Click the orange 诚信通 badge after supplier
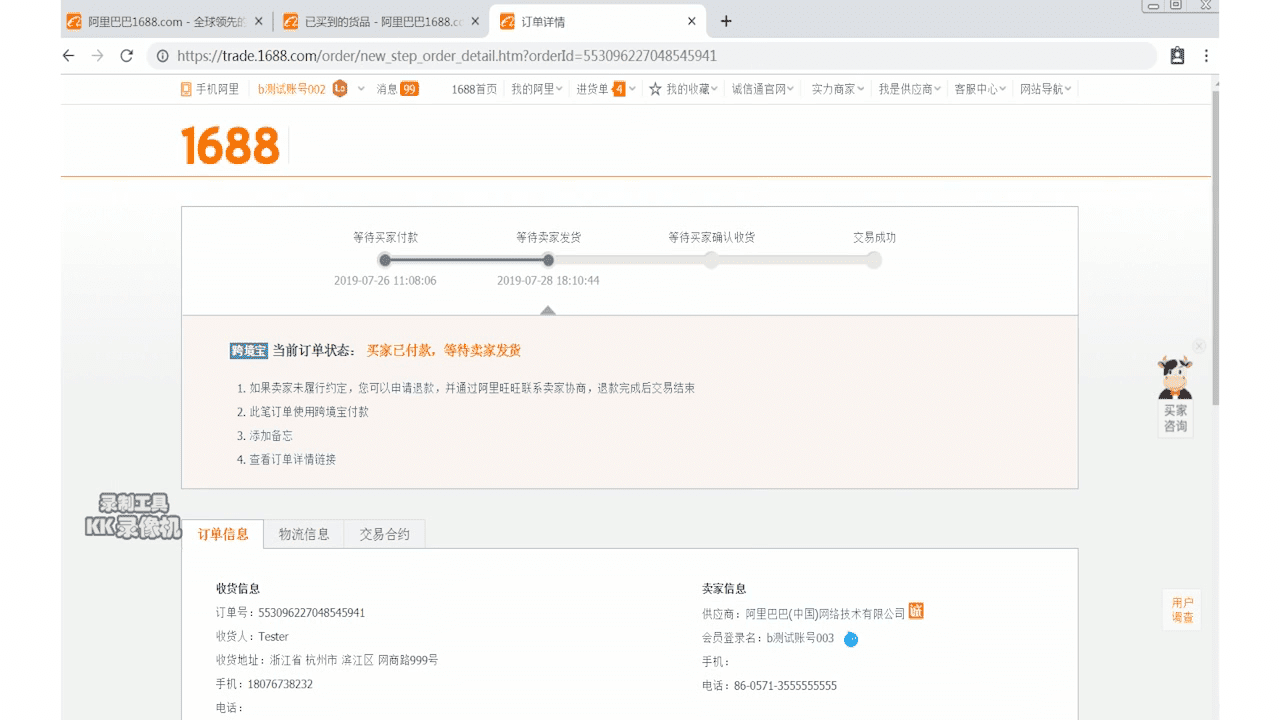Screen dimensions: 1280x720 916,611
